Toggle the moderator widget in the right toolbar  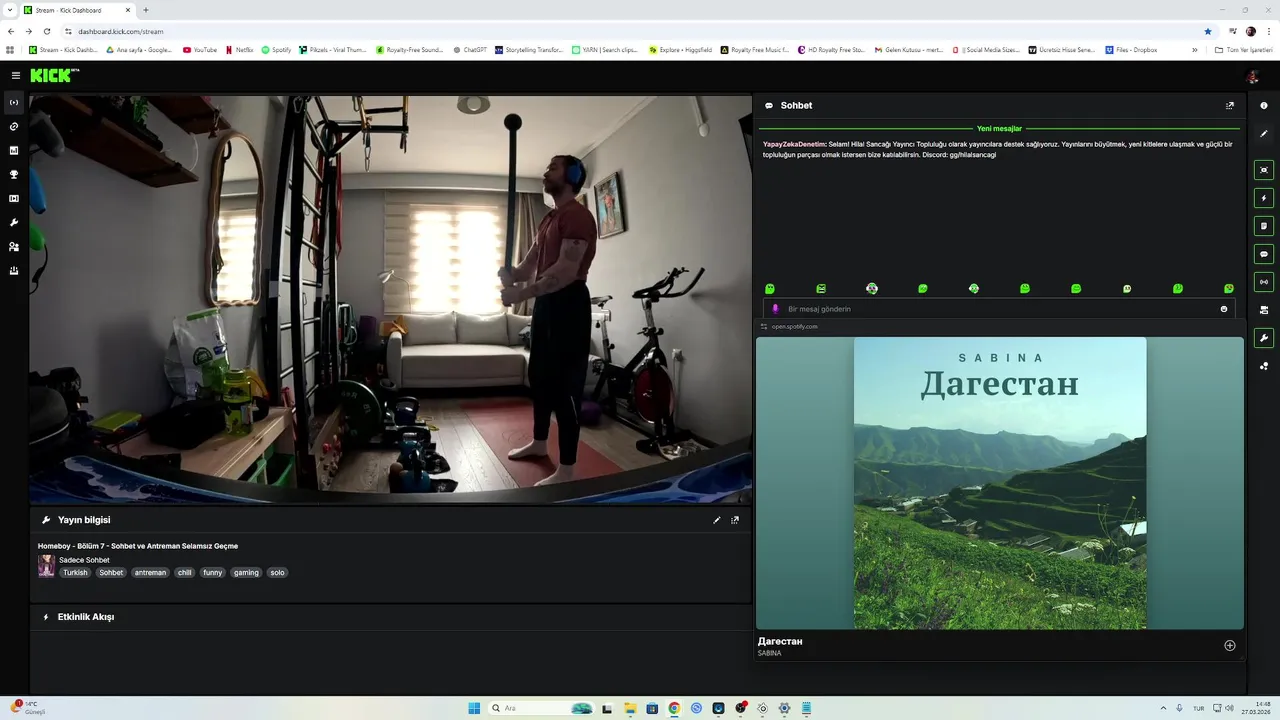click(x=1264, y=310)
